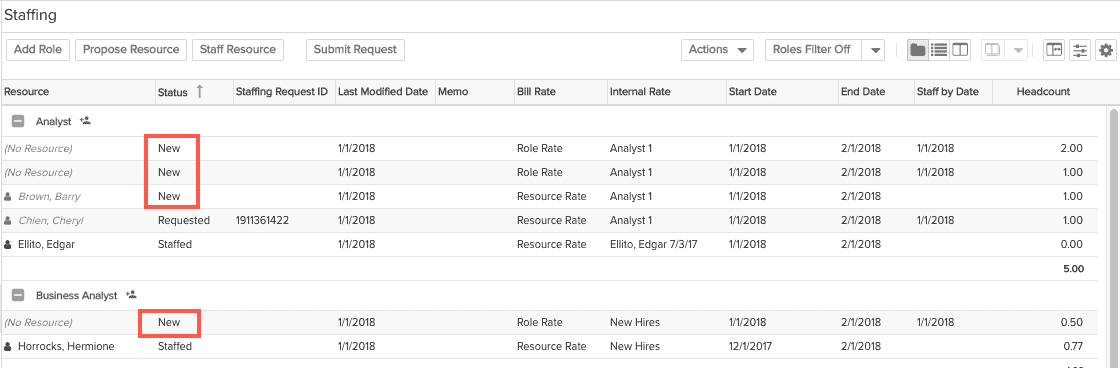Click Staffed status for Horrocks, Hermione
1120x368 pixels.
pyautogui.click(x=174, y=347)
